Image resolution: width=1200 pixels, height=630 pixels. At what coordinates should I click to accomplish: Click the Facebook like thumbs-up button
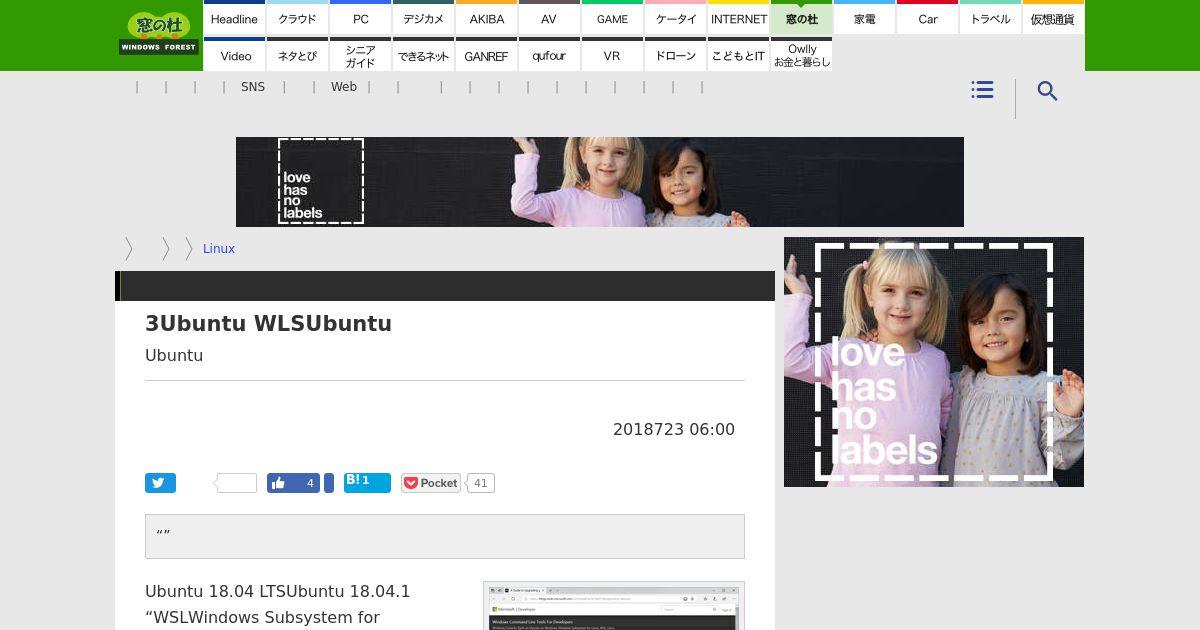[x=293, y=483]
